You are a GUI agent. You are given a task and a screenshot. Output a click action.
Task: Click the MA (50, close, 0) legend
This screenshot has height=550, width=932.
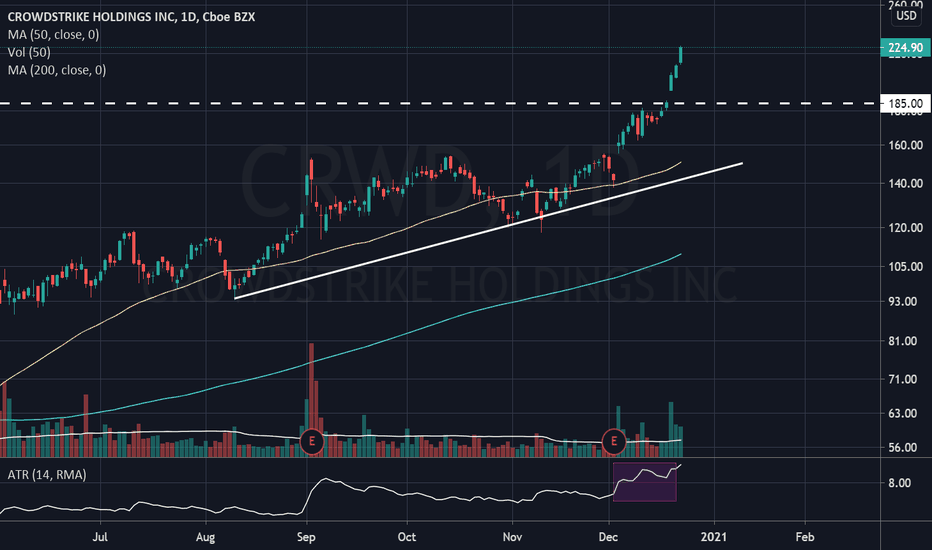(x=53, y=34)
